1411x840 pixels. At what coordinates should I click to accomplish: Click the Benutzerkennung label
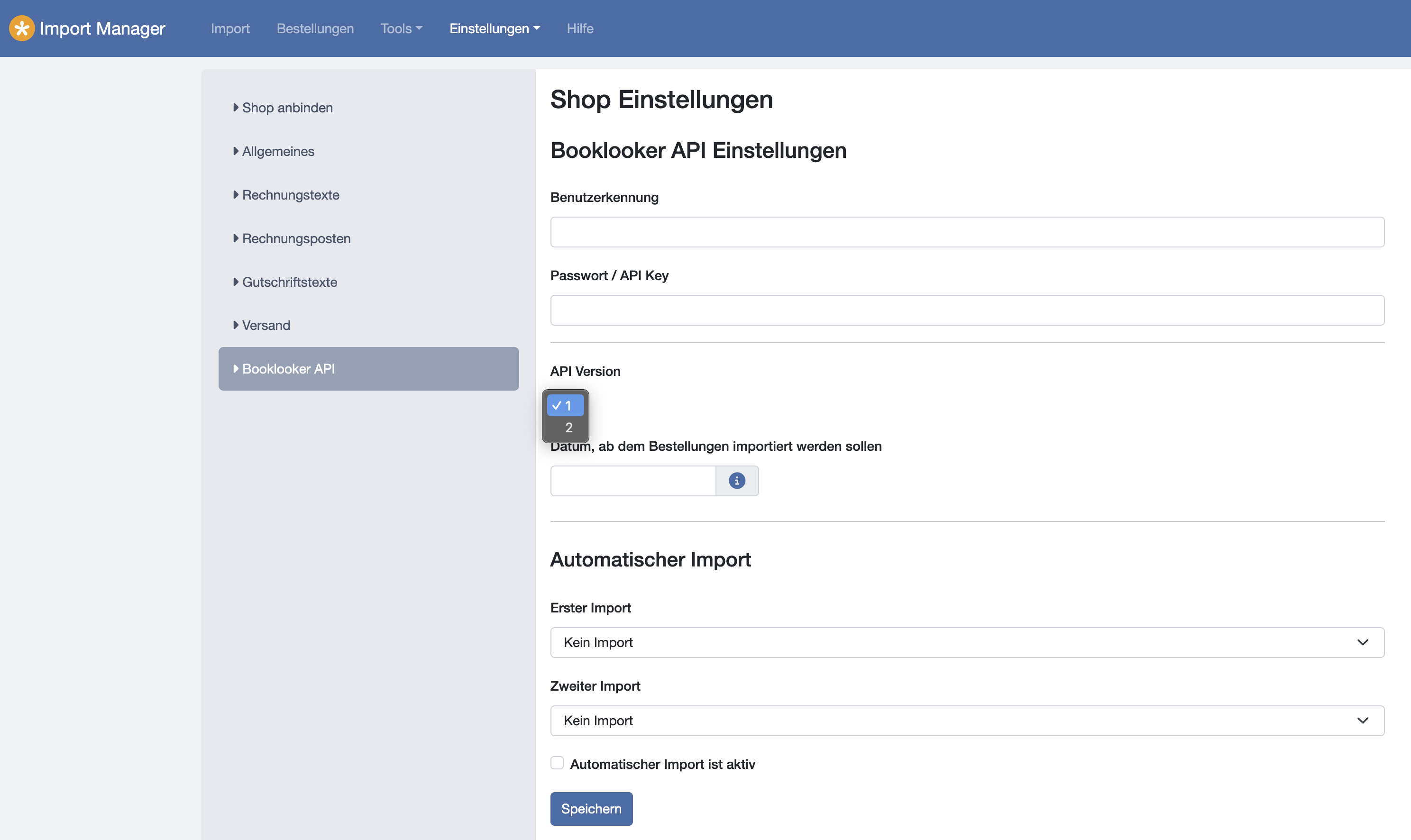[604, 197]
